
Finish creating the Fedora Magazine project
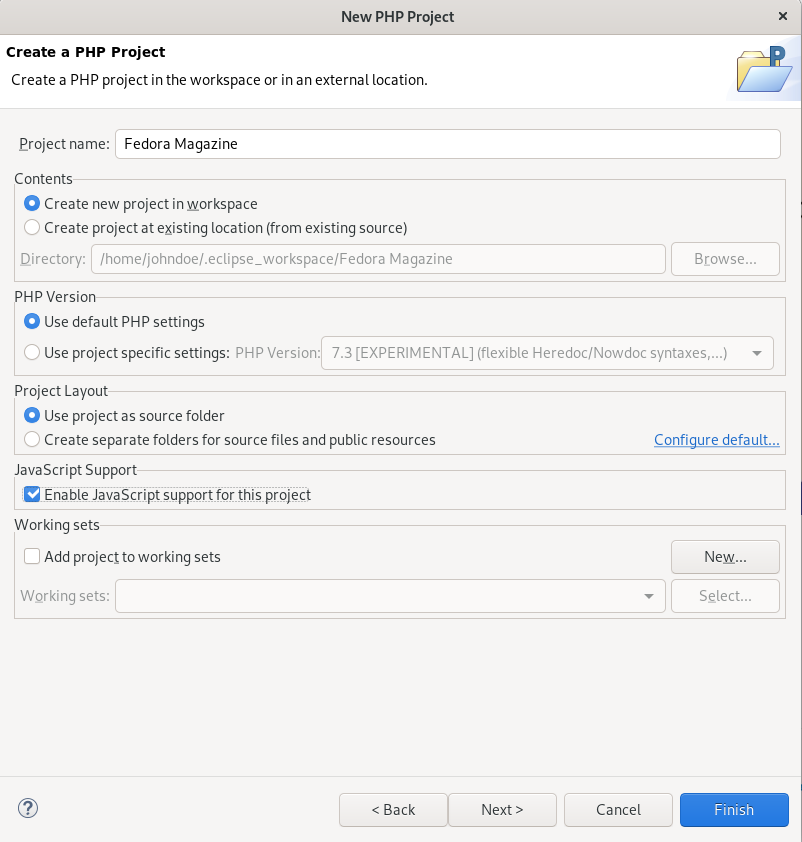pyautogui.click(x=733, y=810)
